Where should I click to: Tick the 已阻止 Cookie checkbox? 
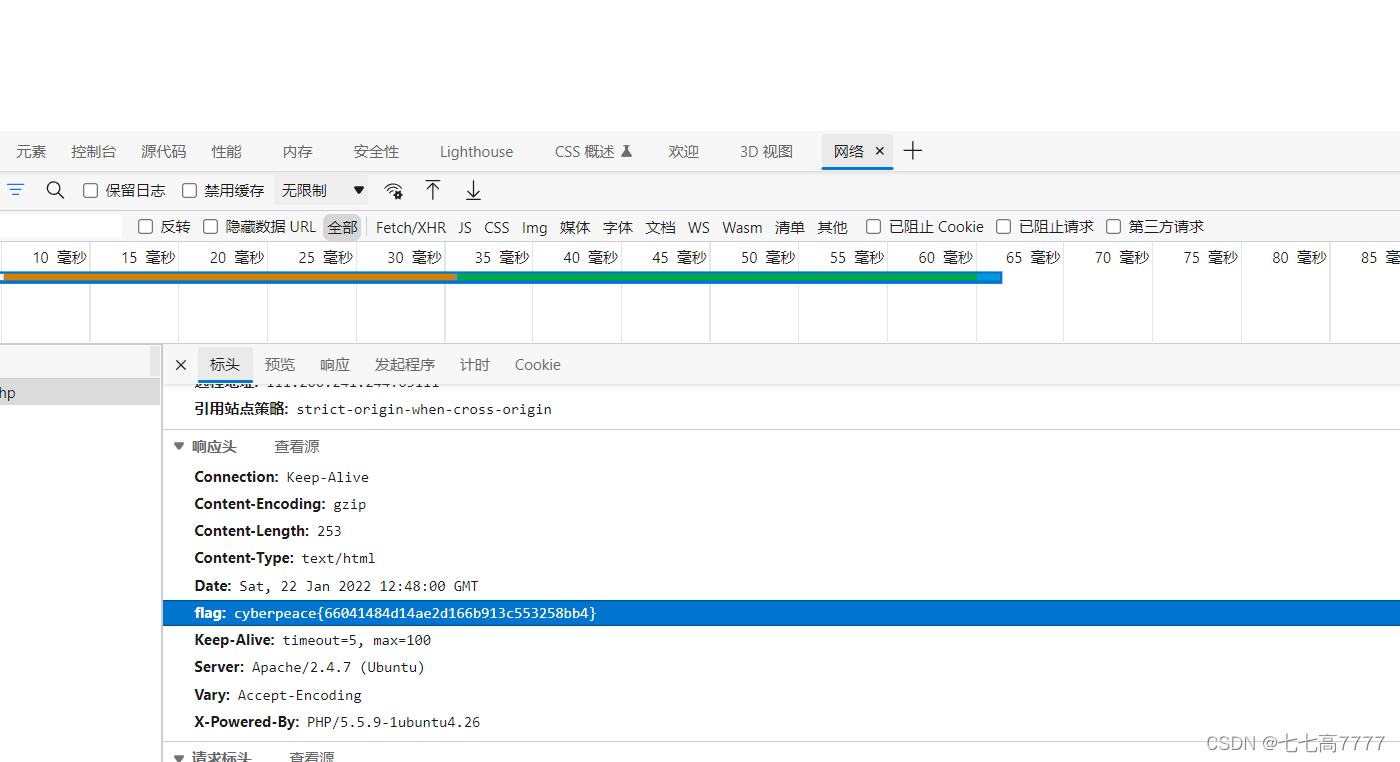[873, 227]
